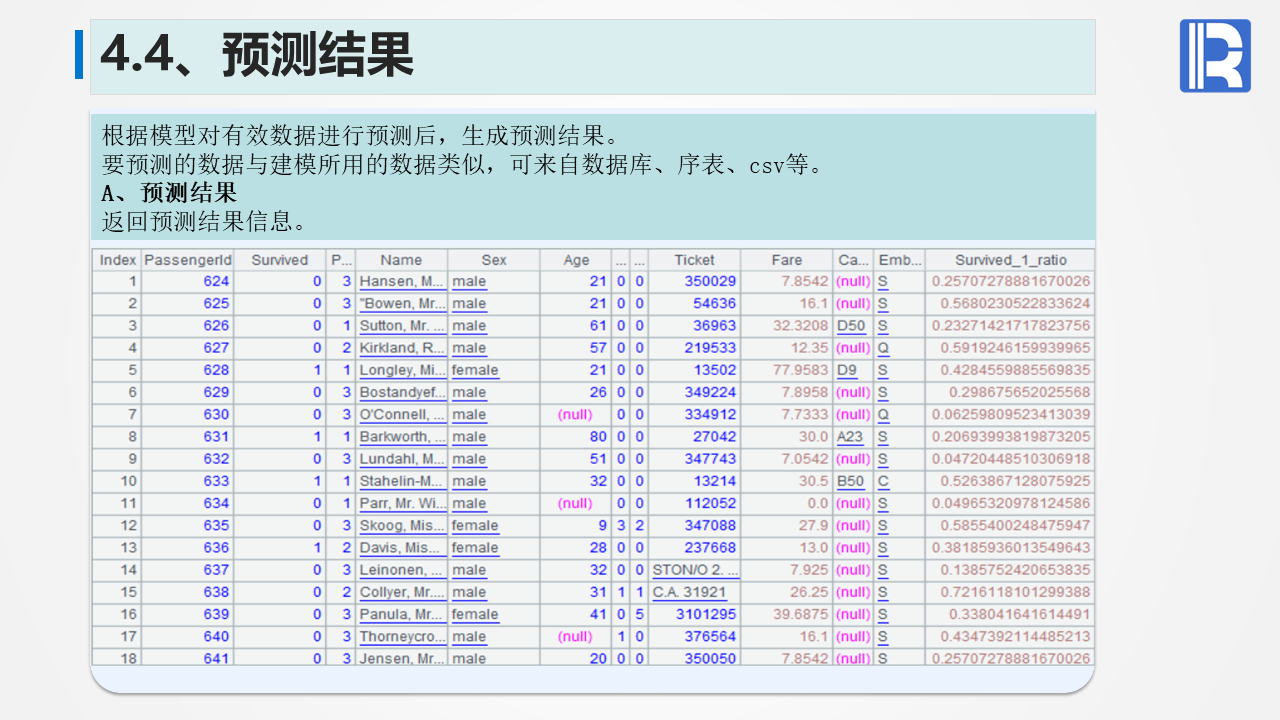1280x720 pixels.
Task: Open the Barkworth name cell link
Action: pyautogui.click(x=402, y=437)
